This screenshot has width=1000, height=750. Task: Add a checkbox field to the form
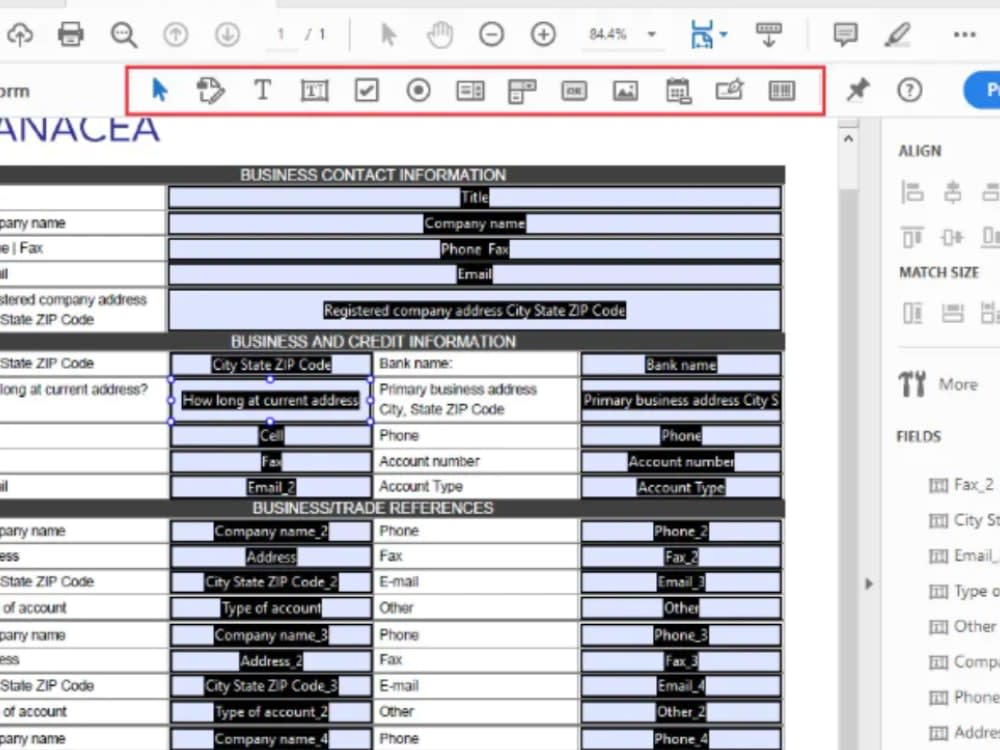pyautogui.click(x=367, y=90)
